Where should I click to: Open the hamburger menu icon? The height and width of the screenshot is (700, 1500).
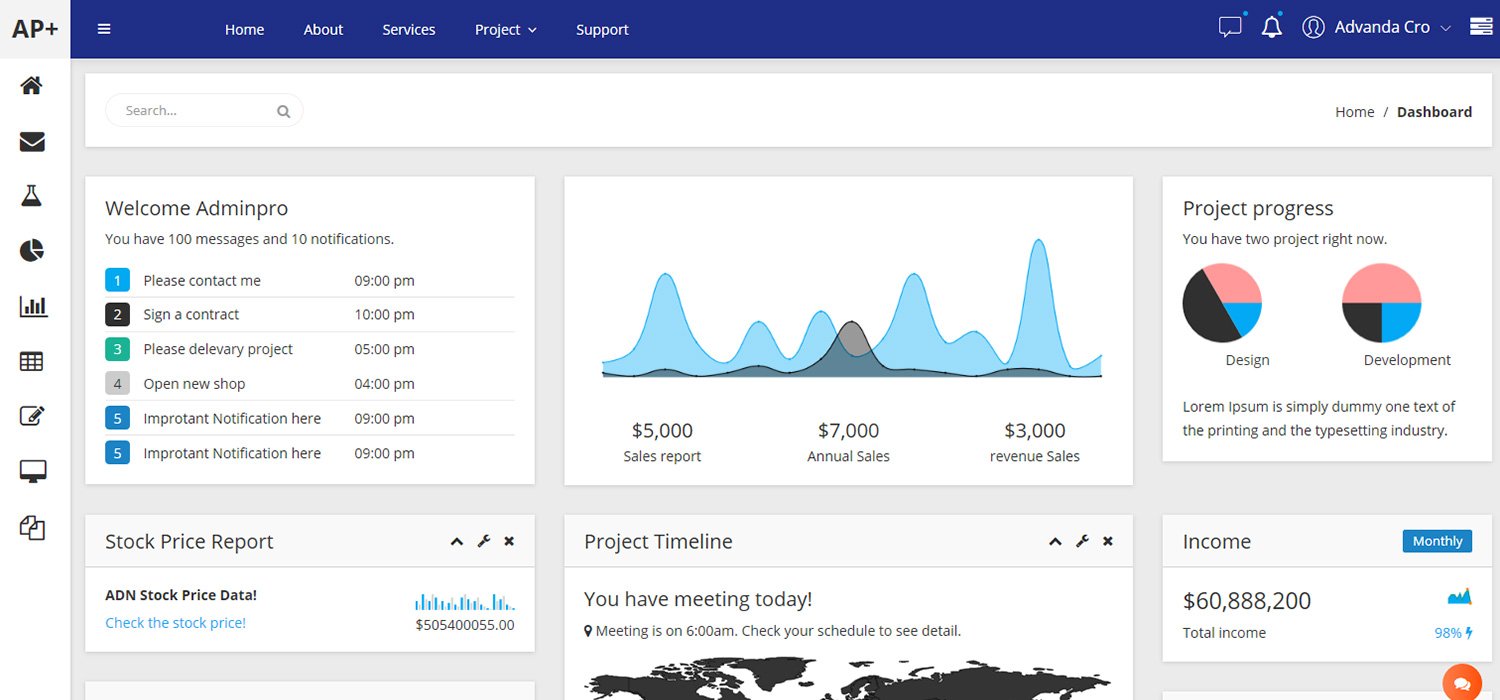(x=104, y=29)
